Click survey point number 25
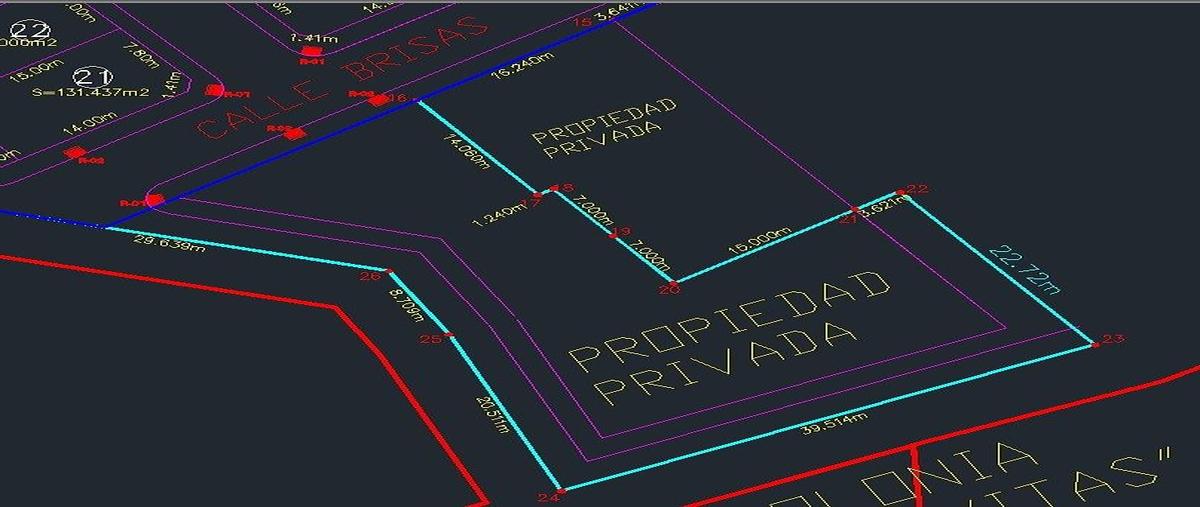 [x=430, y=340]
